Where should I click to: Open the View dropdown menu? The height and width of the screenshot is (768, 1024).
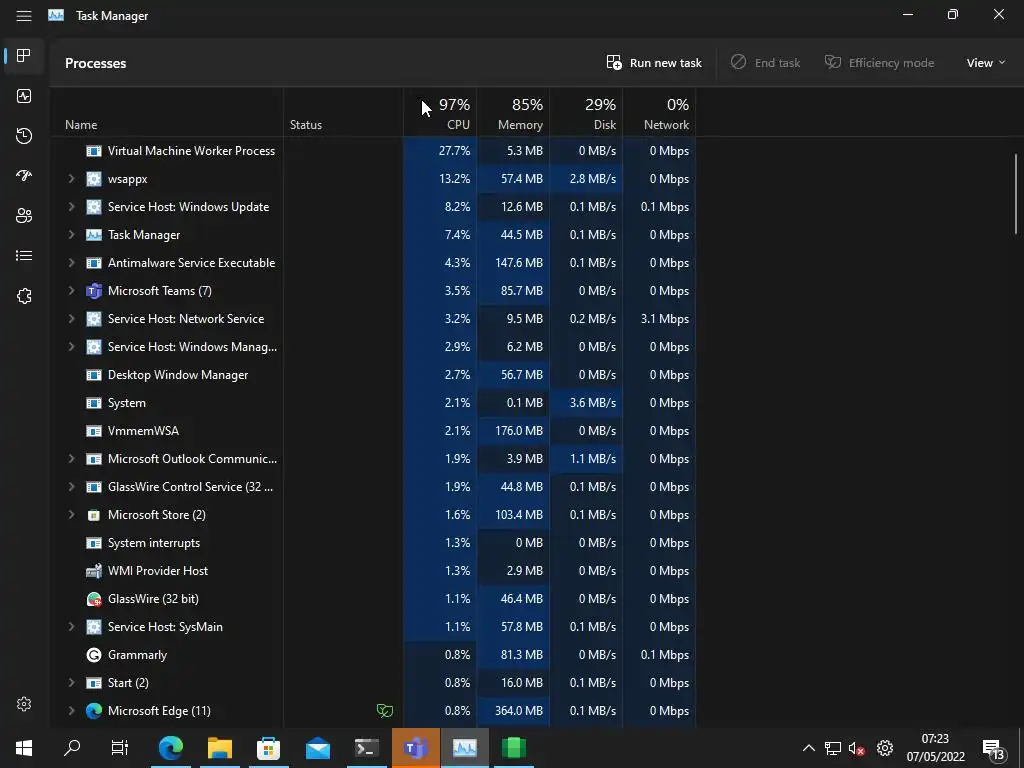[x=985, y=63]
